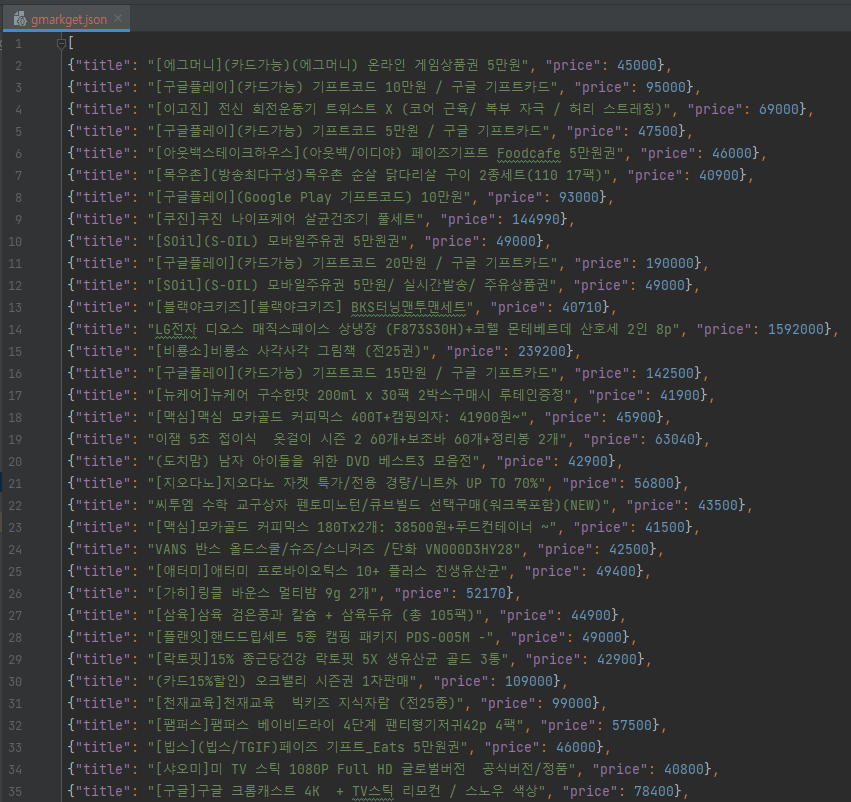Click the text 1080P Full HD on line 34
This screenshot has width=851, height=802.
click(x=340, y=769)
